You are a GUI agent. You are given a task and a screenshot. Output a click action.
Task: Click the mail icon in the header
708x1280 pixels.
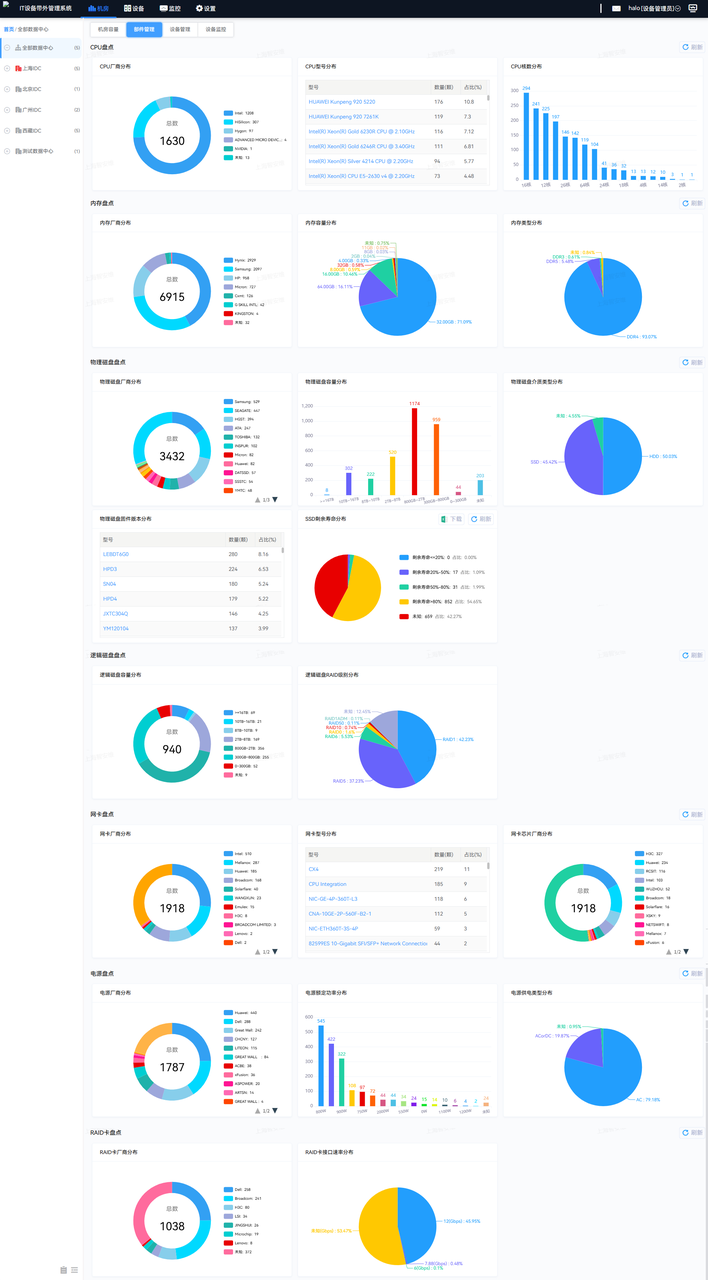(x=616, y=8)
